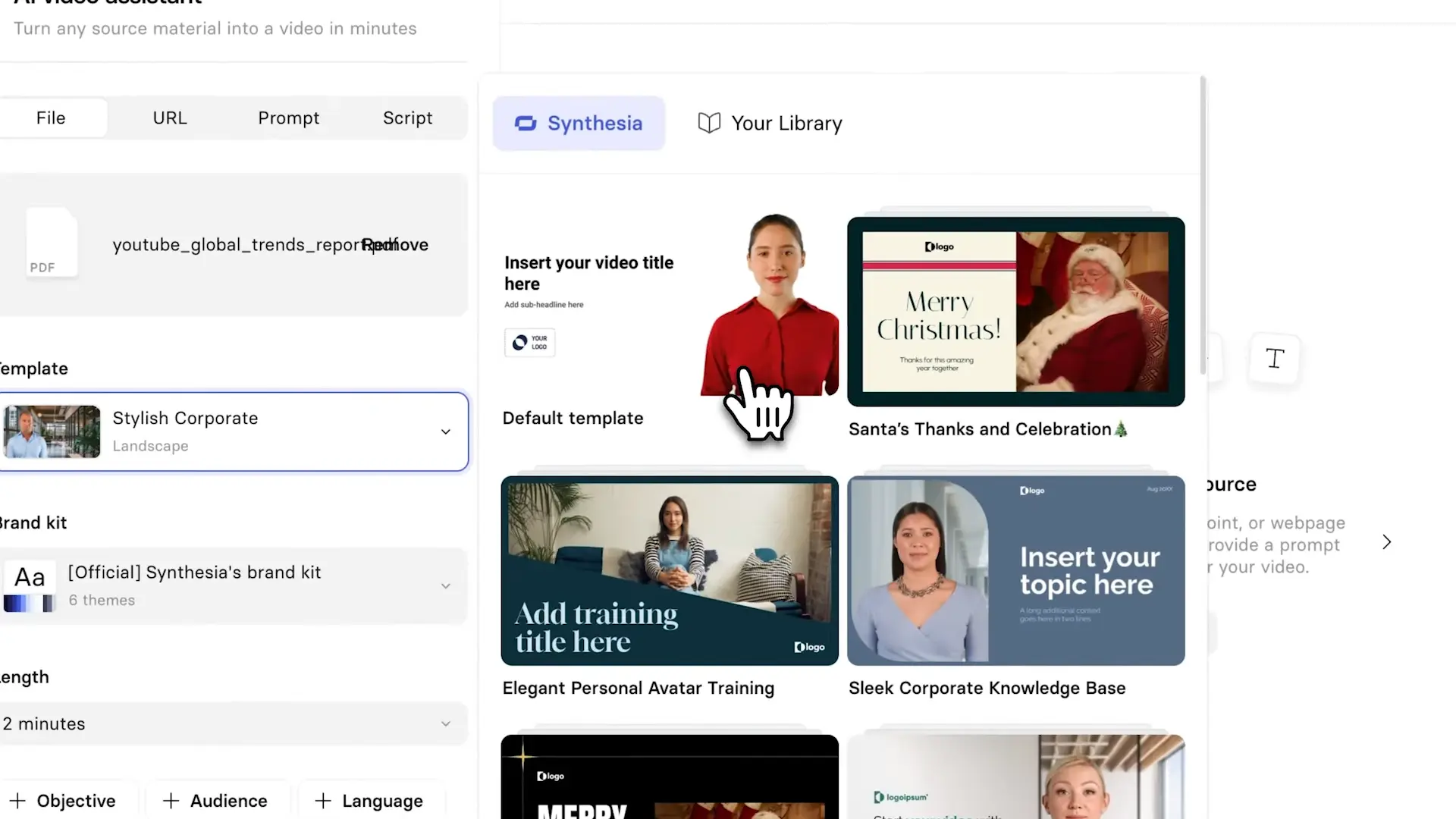The height and width of the screenshot is (819, 1456).
Task: Expand the Stylish Corporate template dropdown
Action: click(446, 431)
